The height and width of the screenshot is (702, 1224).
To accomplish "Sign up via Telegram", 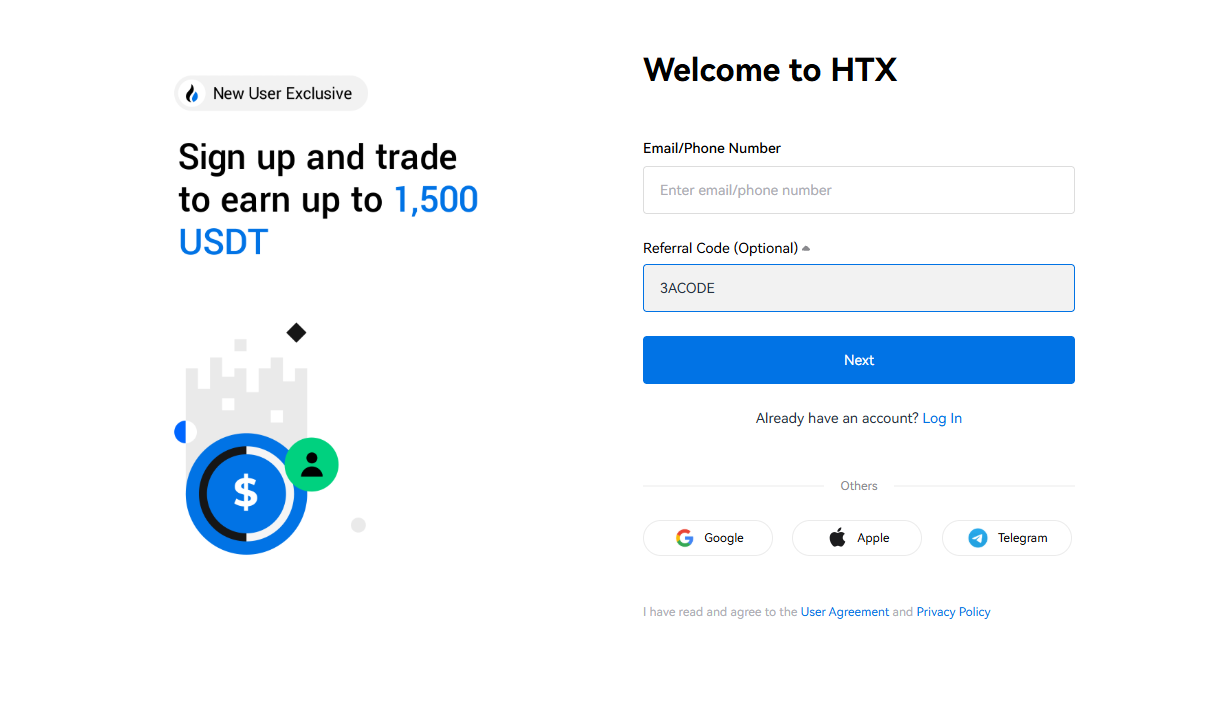I will 1006,537.
